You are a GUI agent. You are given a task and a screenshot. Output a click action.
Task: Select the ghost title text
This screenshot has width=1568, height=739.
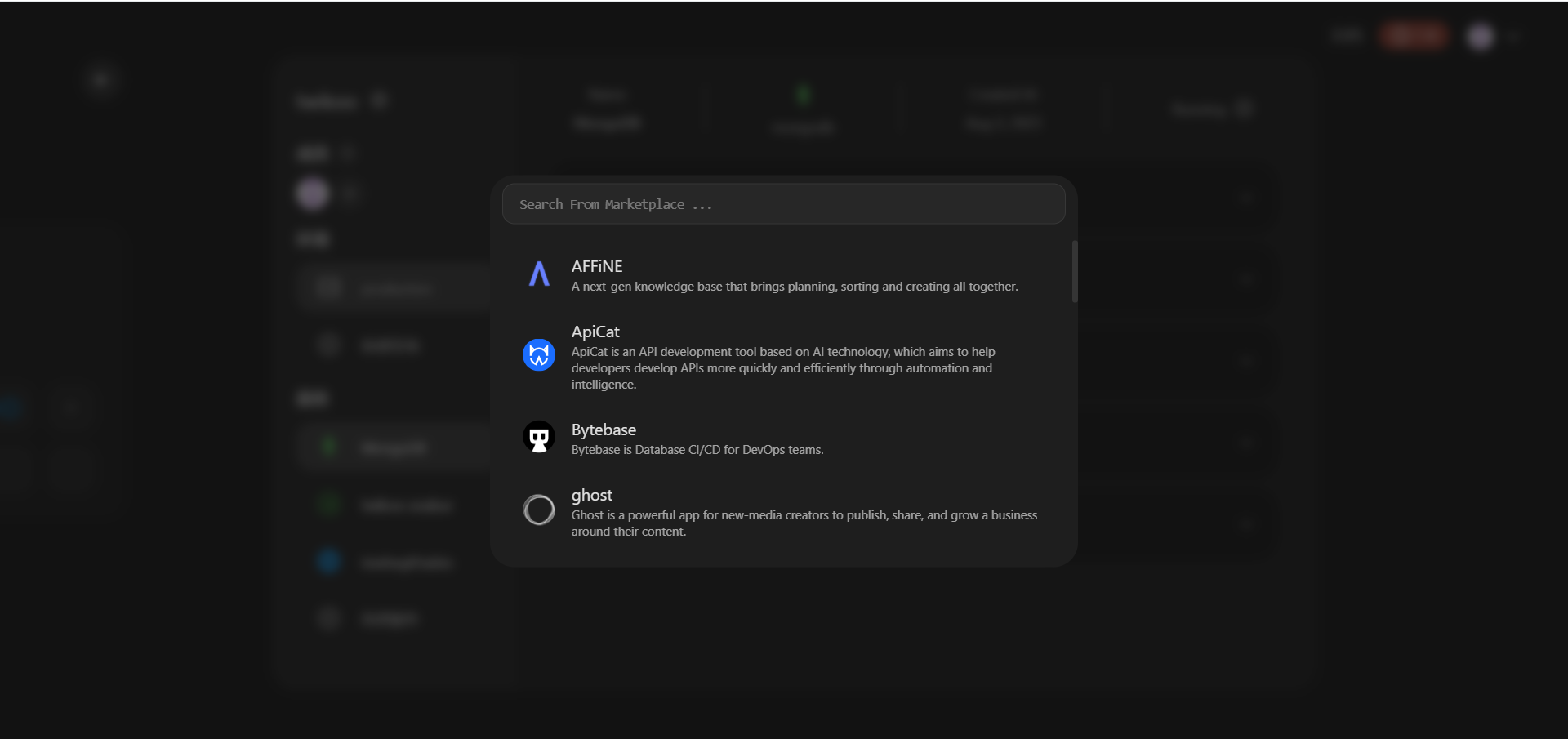592,495
